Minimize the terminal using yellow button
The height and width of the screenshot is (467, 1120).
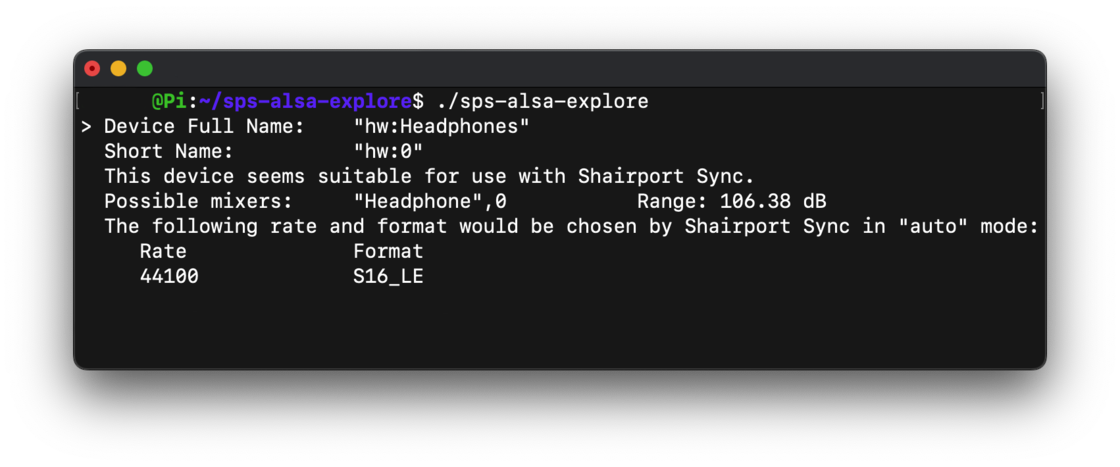119,69
